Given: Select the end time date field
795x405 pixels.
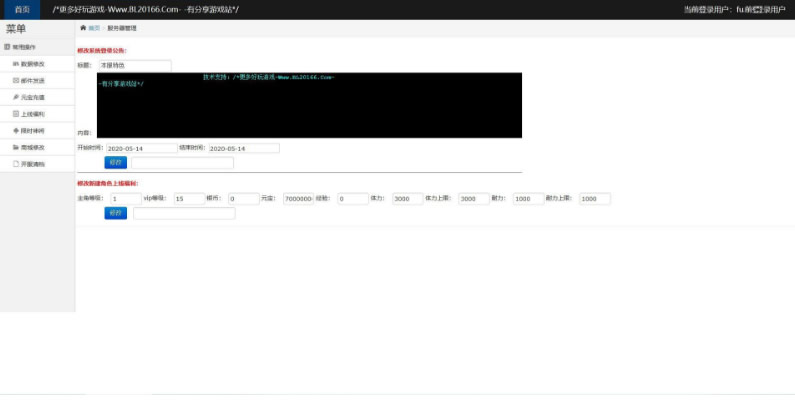Looking at the screenshot, I should [x=244, y=149].
